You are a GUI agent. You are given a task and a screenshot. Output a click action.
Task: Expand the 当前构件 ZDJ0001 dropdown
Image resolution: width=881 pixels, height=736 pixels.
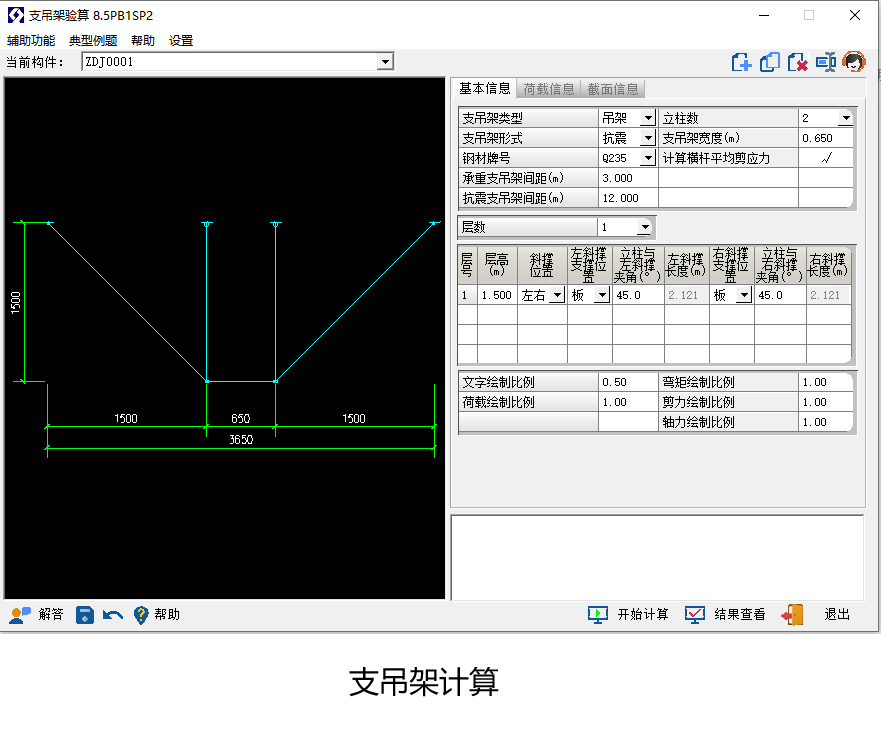click(x=385, y=62)
